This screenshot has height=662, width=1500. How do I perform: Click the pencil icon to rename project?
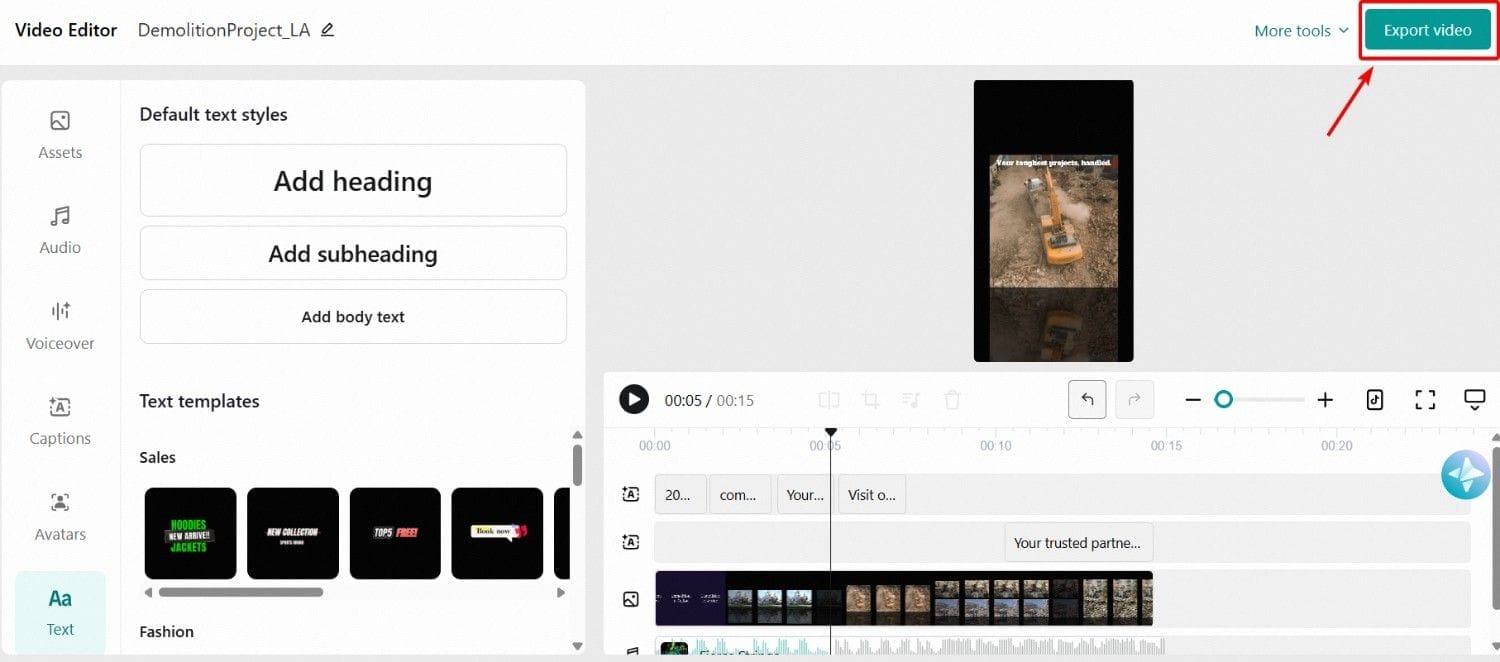click(327, 30)
